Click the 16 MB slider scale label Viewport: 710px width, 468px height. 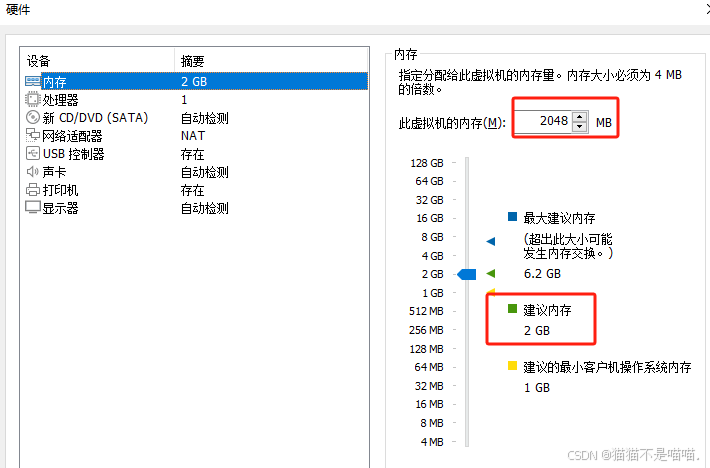(x=429, y=404)
